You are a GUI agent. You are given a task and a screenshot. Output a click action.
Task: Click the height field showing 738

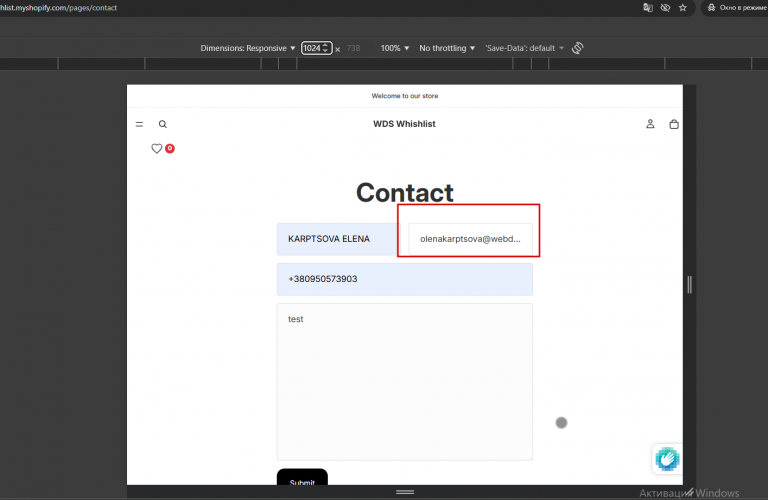[x=353, y=48]
